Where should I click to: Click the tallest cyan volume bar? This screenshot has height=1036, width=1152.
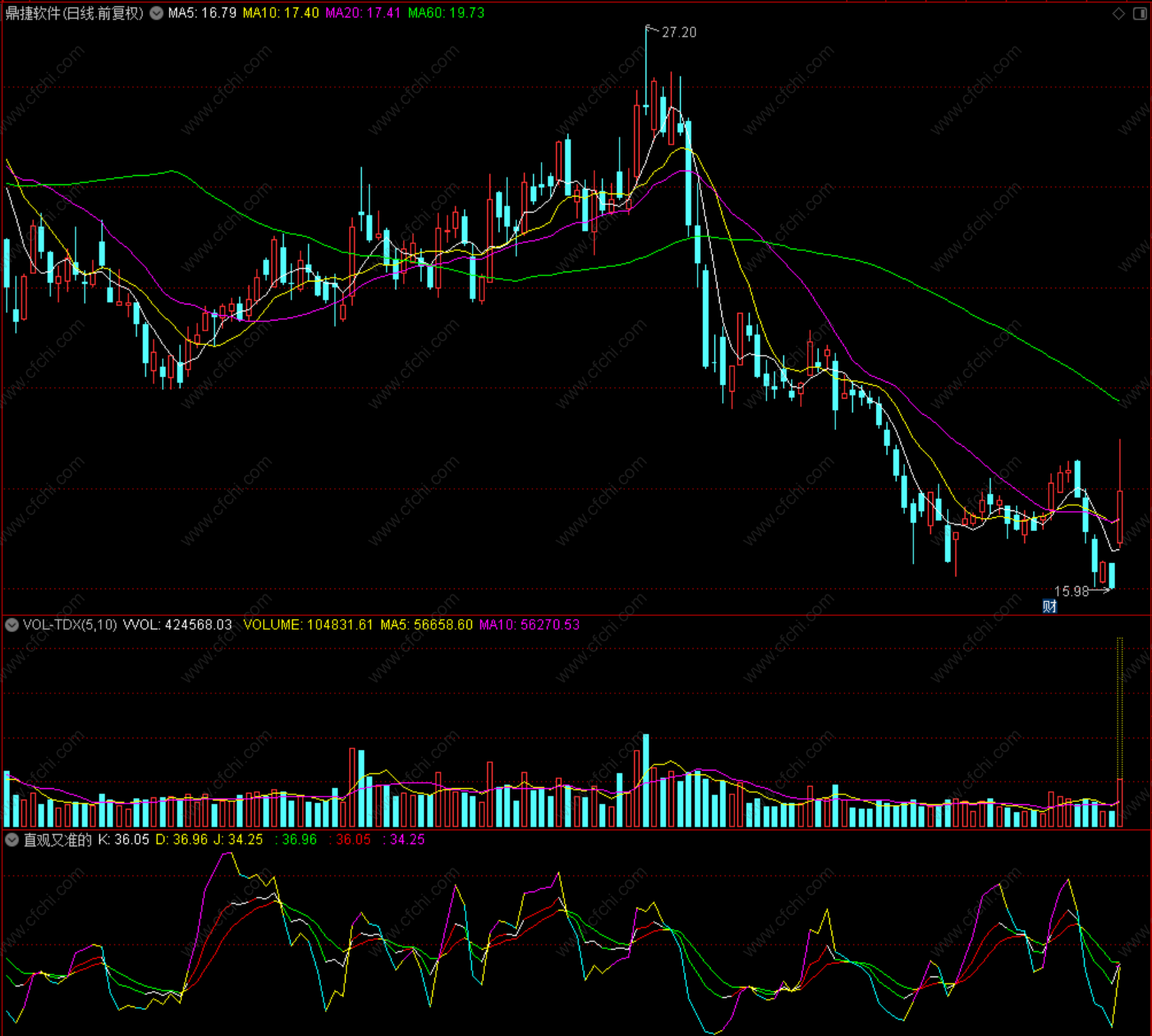tap(646, 780)
